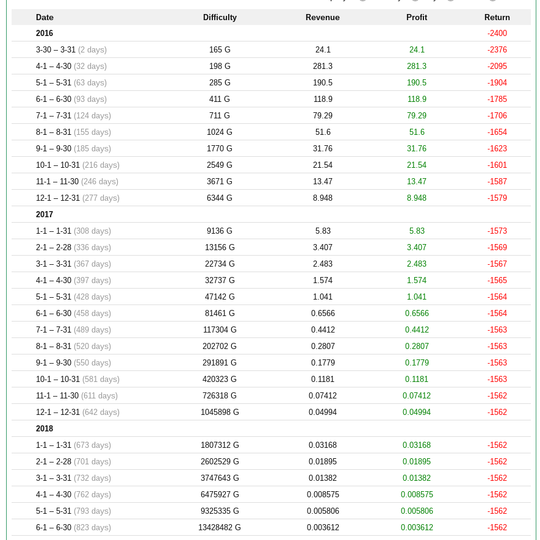Viewport: 540px width, 540px height.
Task: Click the Revenue column header
Action: (323, 17)
